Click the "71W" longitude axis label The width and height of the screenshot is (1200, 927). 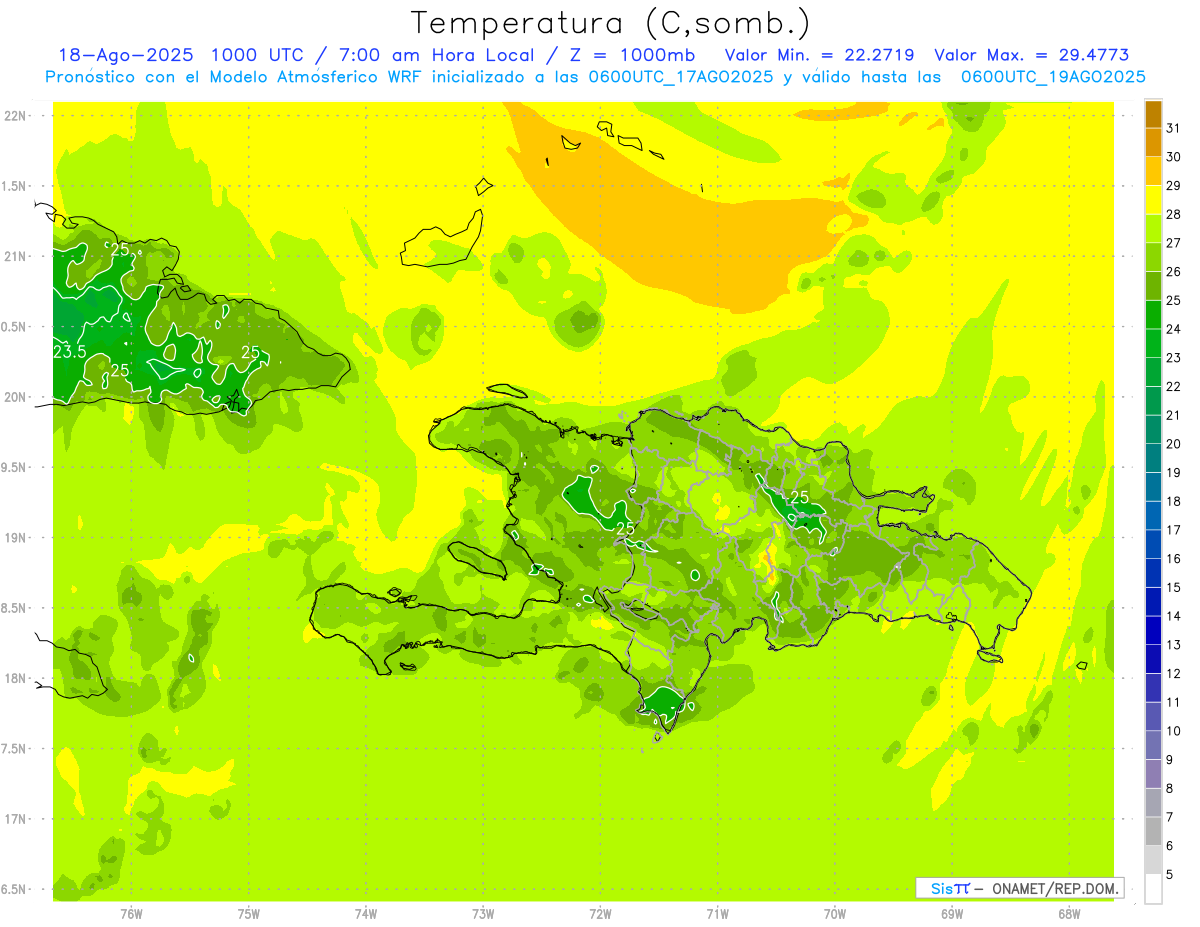[717, 914]
